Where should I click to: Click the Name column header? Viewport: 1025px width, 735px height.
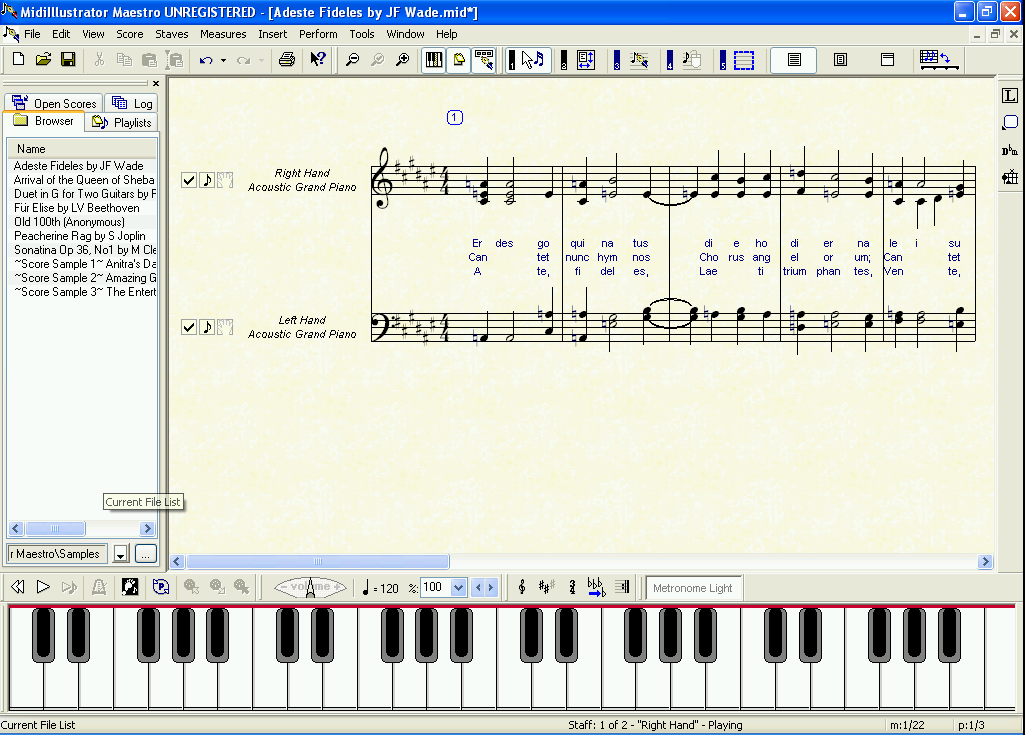click(x=82, y=149)
